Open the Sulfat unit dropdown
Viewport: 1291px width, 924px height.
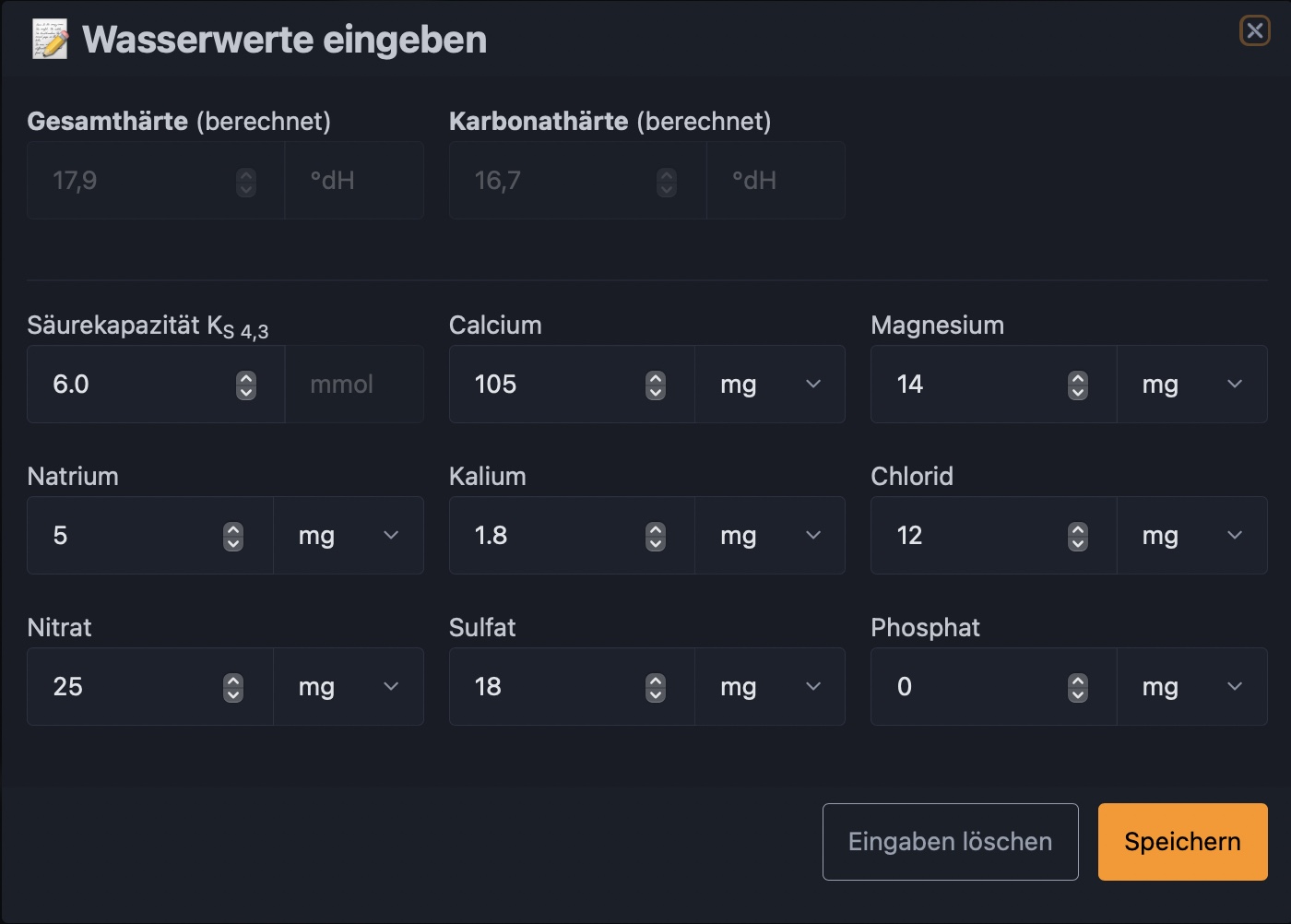(x=770, y=687)
